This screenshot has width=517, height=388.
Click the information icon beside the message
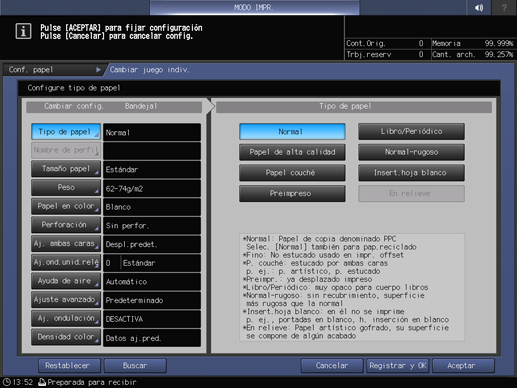[23, 31]
